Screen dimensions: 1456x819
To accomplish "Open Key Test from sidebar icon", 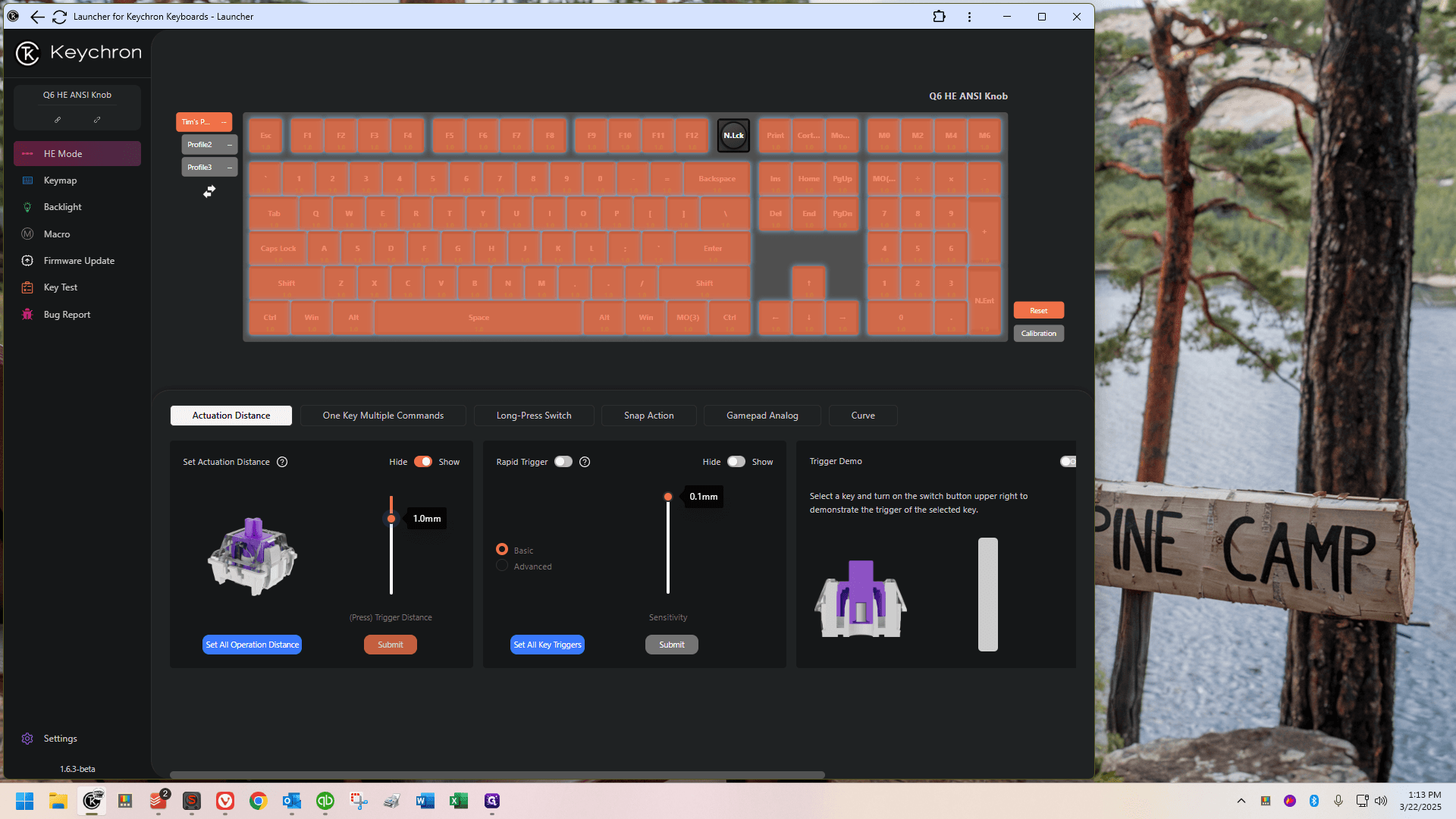I will [x=27, y=287].
